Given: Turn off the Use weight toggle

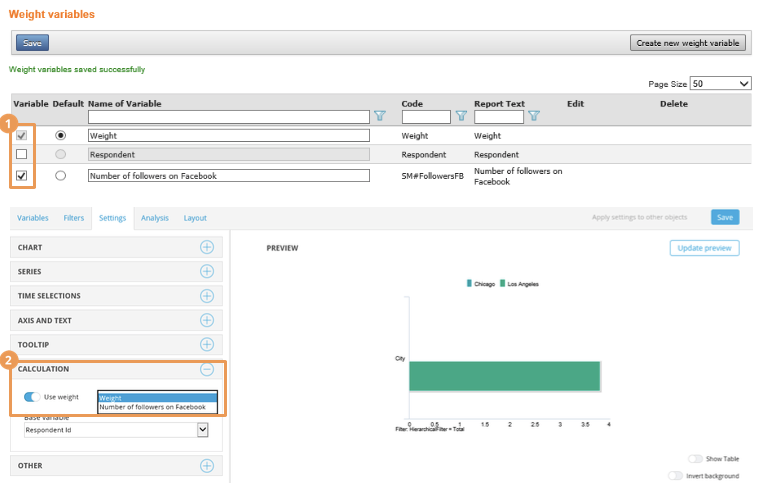Looking at the screenshot, I should click(32, 397).
